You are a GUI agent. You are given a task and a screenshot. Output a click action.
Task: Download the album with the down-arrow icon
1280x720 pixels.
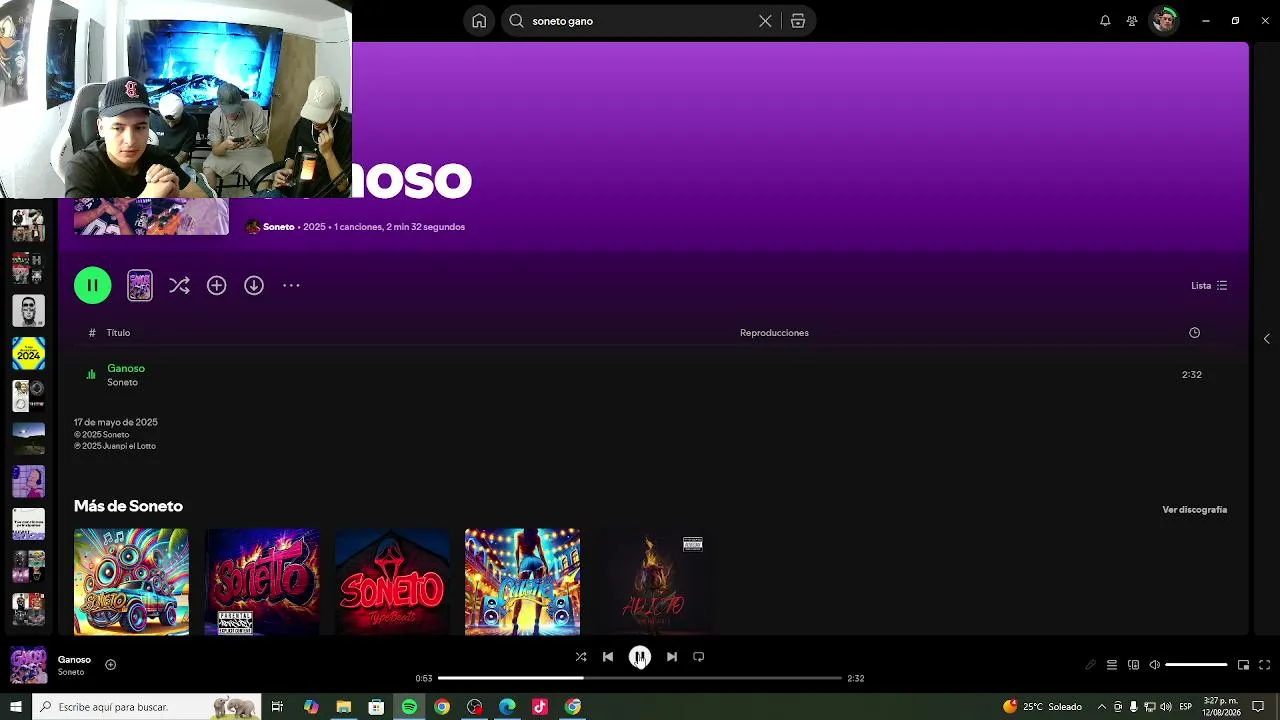(254, 286)
